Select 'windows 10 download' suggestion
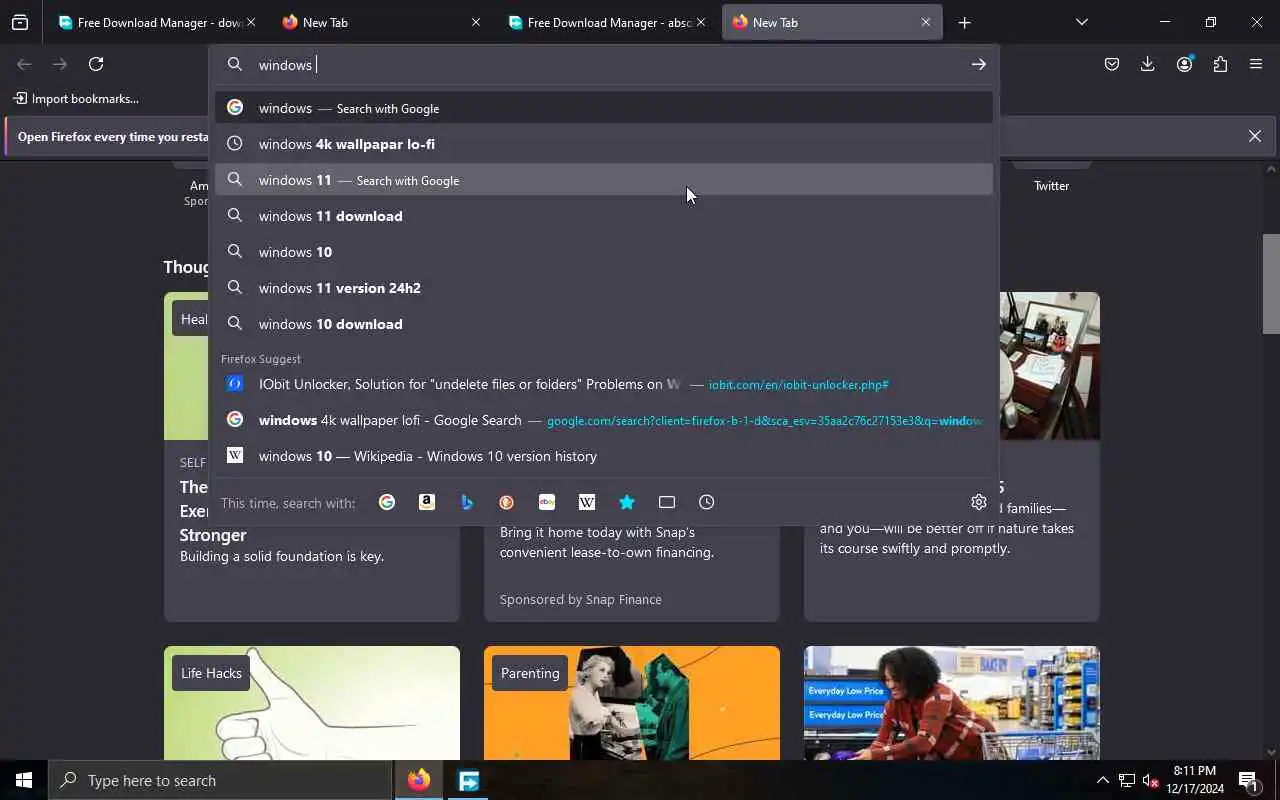Viewport: 1280px width, 800px height. [x=604, y=324]
